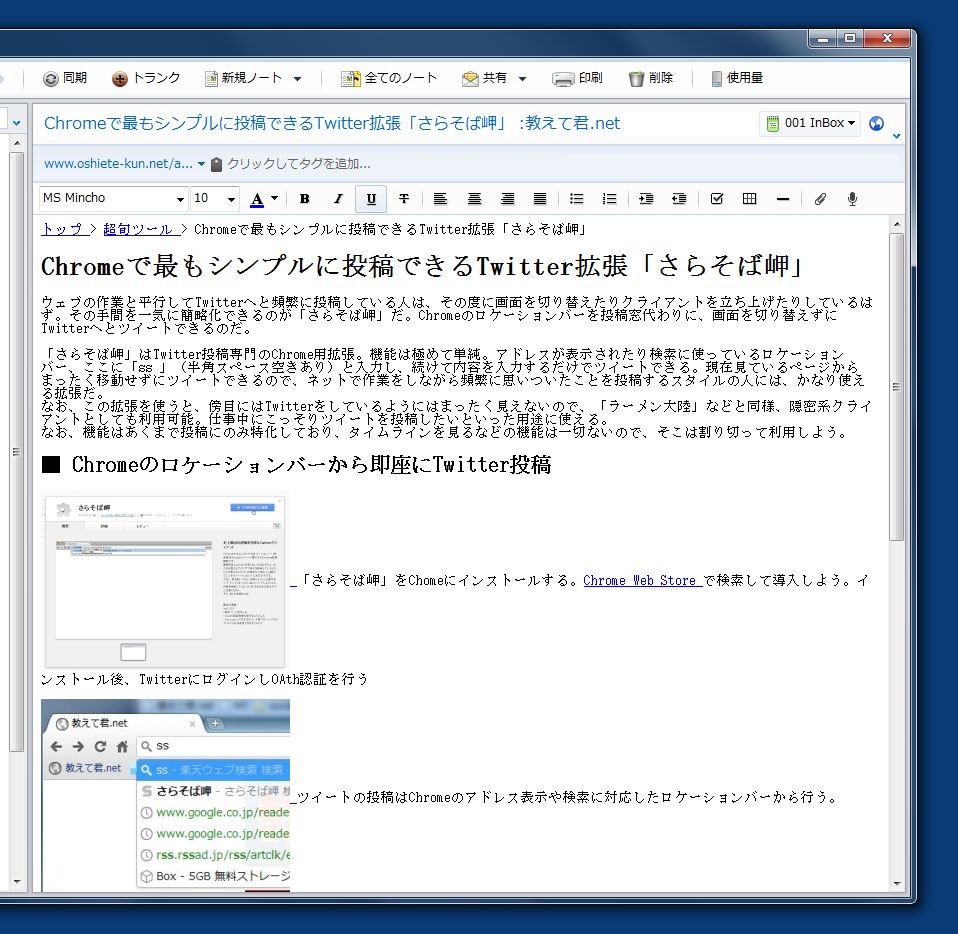The width and height of the screenshot is (958, 934).
Task: Click the left panel scroll down arrow
Action: (x=17, y=882)
